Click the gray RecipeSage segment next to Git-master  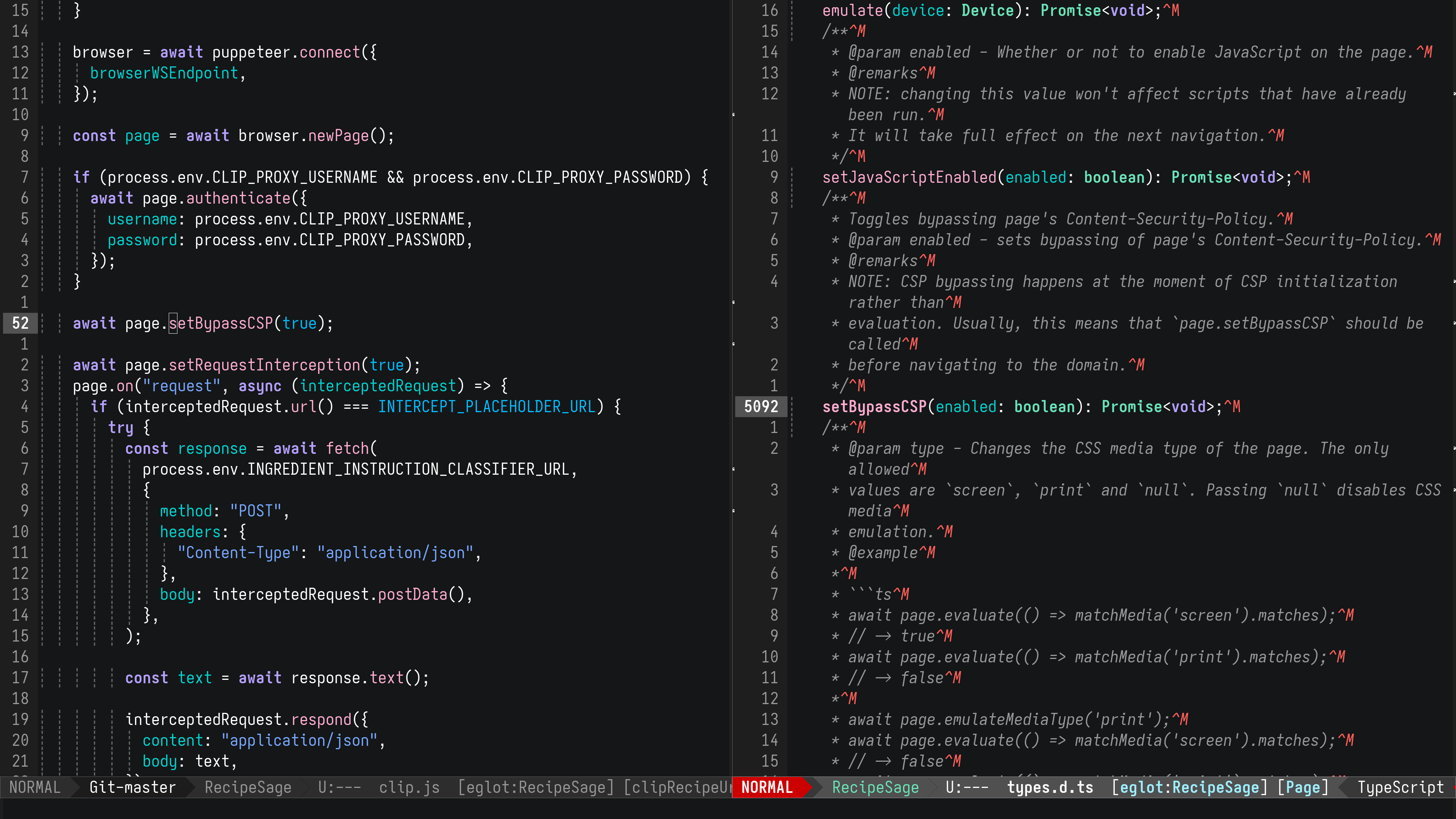(248, 788)
